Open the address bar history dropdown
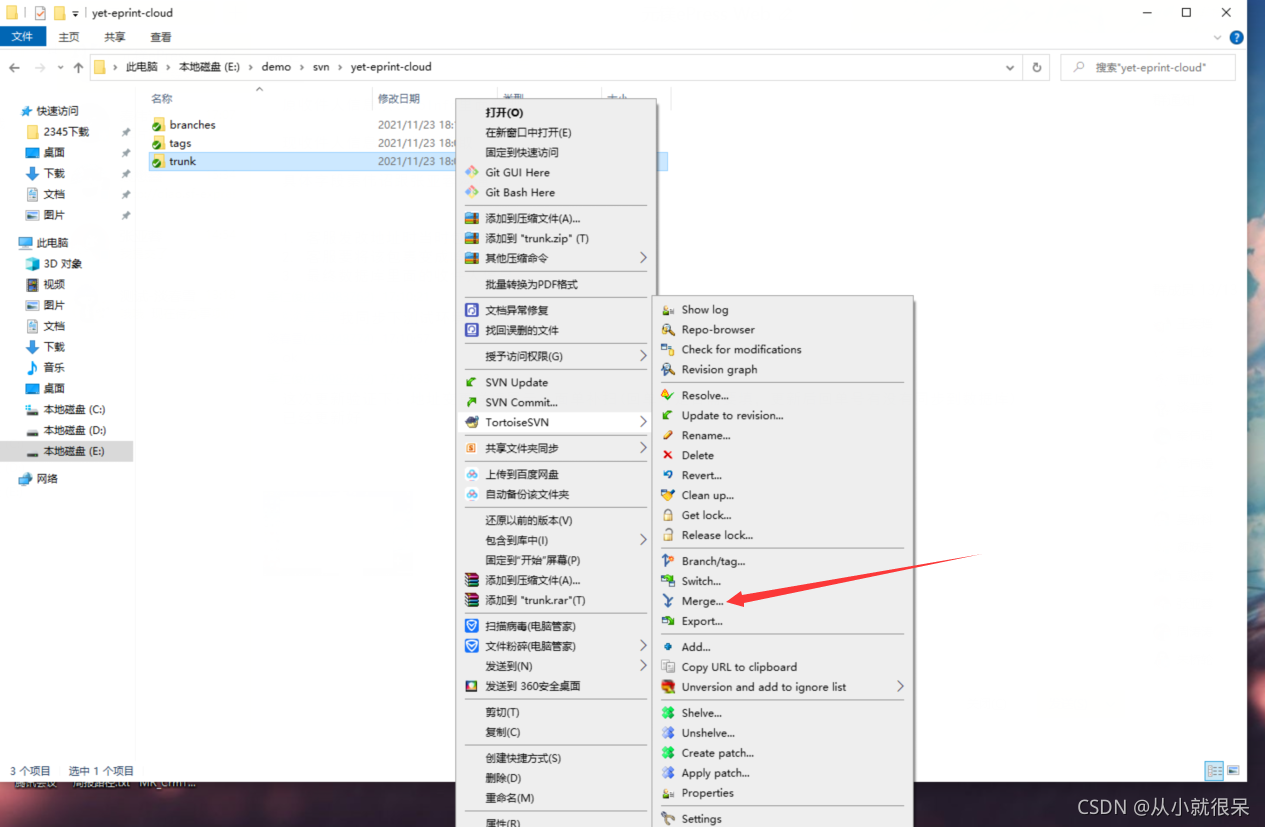The image size is (1265, 827). (1010, 67)
